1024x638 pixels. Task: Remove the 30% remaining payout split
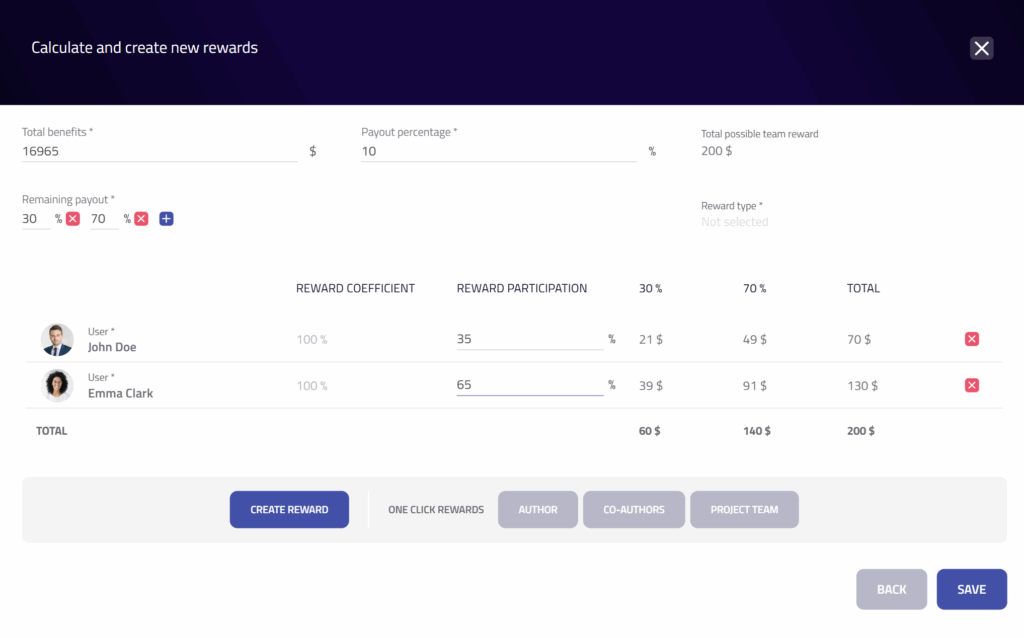tap(73, 219)
